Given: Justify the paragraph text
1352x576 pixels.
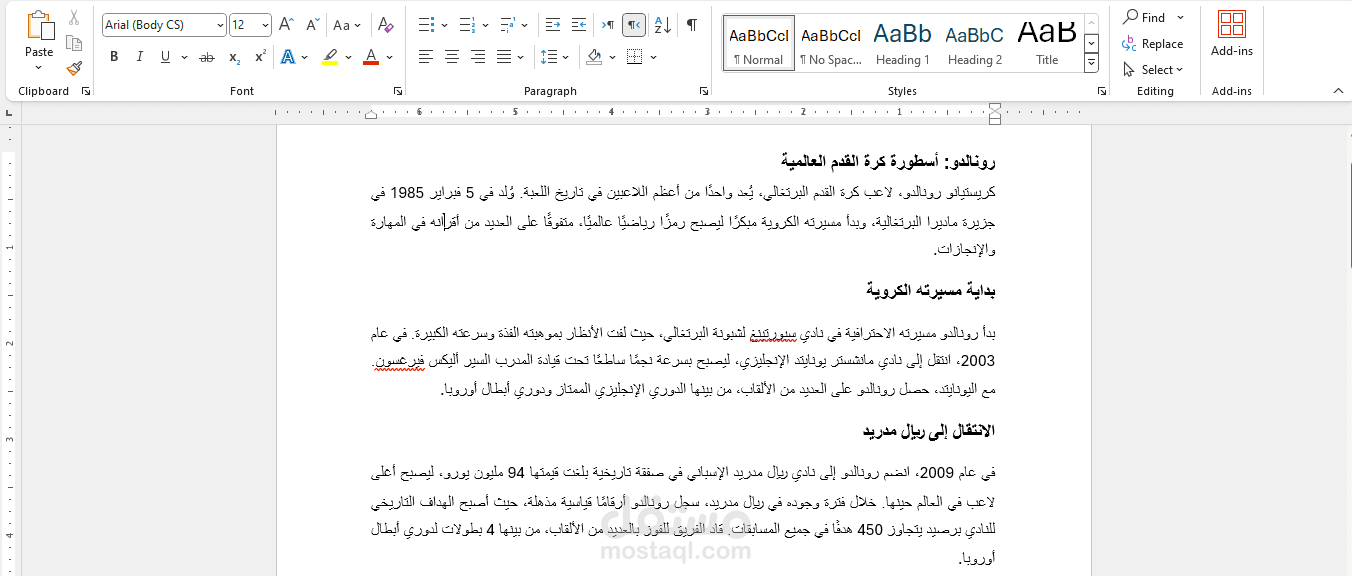Looking at the screenshot, I should pos(504,57).
